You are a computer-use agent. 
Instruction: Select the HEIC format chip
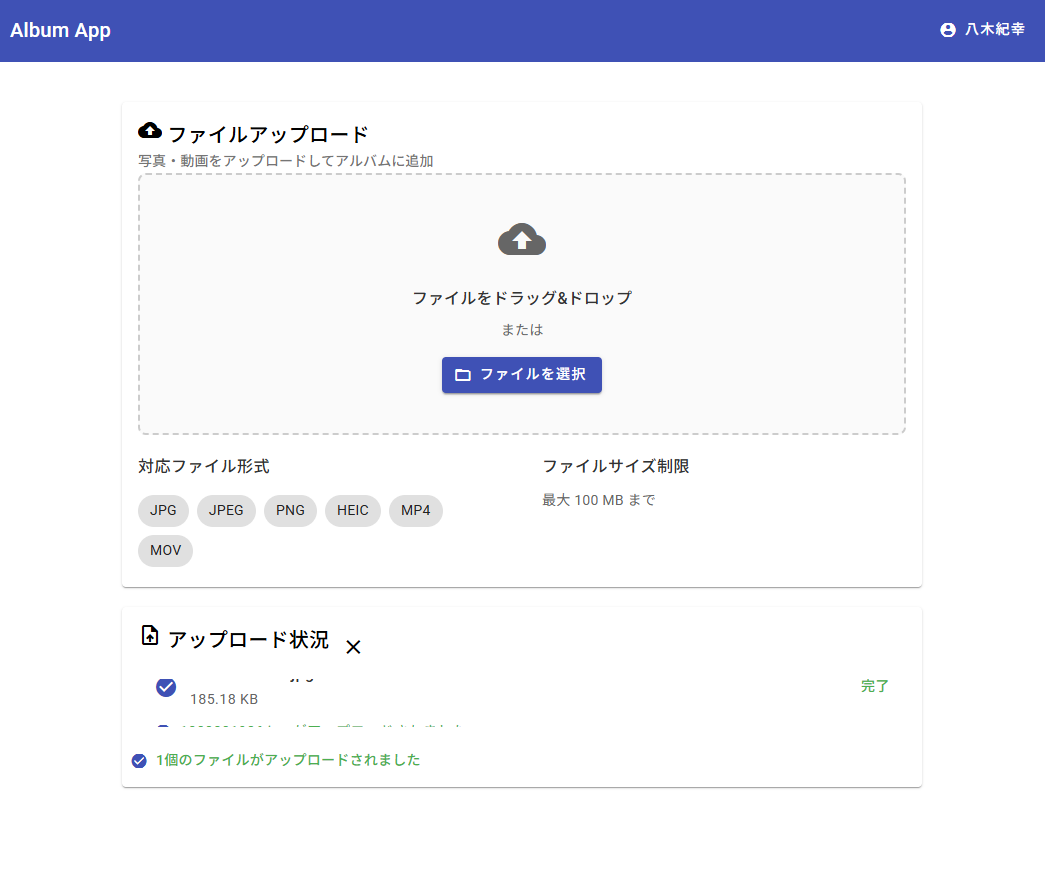[x=352, y=510]
